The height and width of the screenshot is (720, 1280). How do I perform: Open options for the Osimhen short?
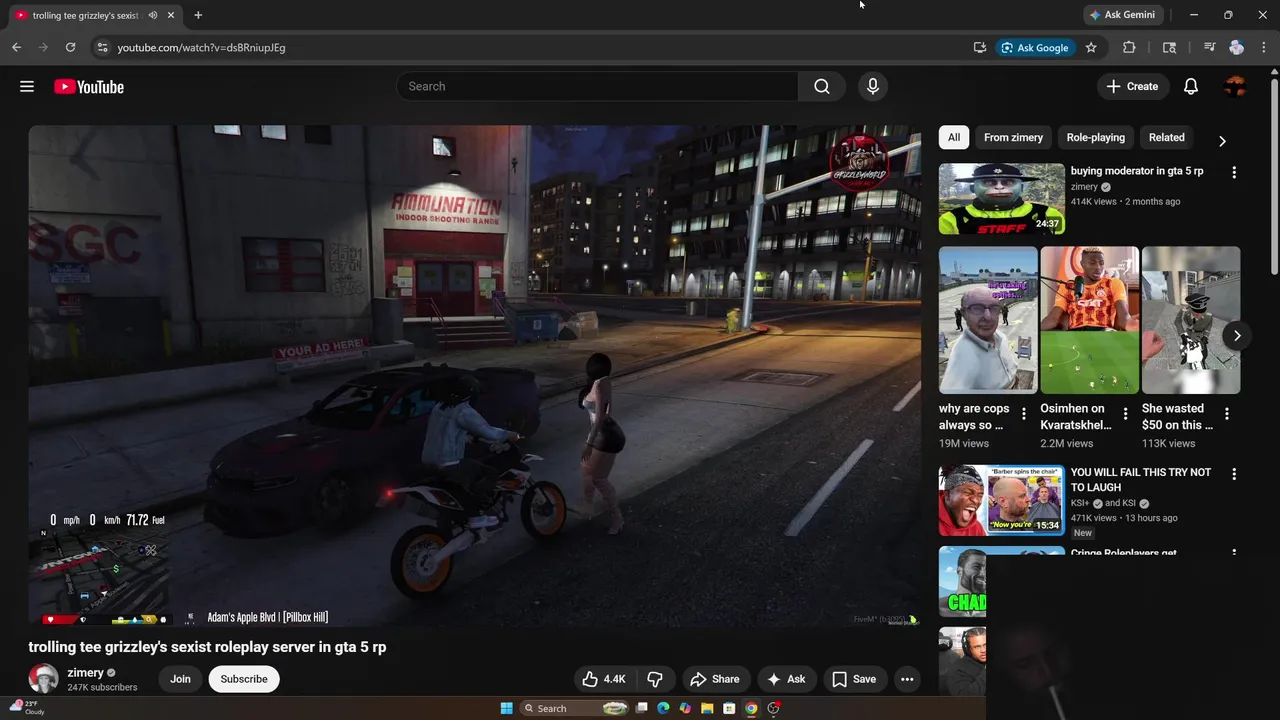coord(1125,413)
